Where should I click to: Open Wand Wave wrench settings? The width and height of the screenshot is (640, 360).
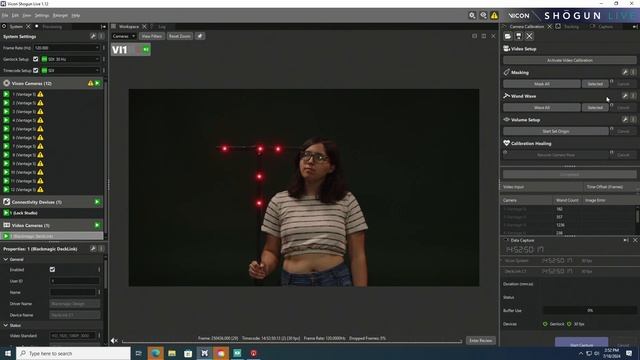pos(625,96)
